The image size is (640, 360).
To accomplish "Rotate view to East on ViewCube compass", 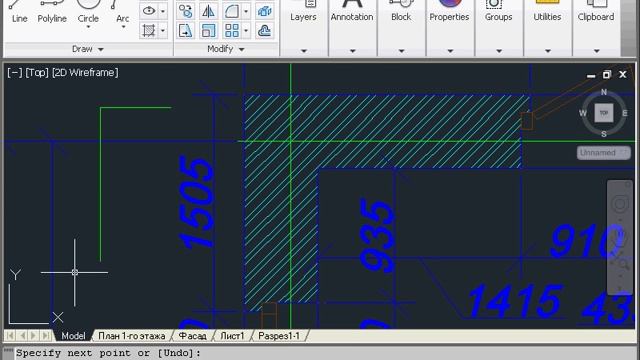I will tap(625, 113).
